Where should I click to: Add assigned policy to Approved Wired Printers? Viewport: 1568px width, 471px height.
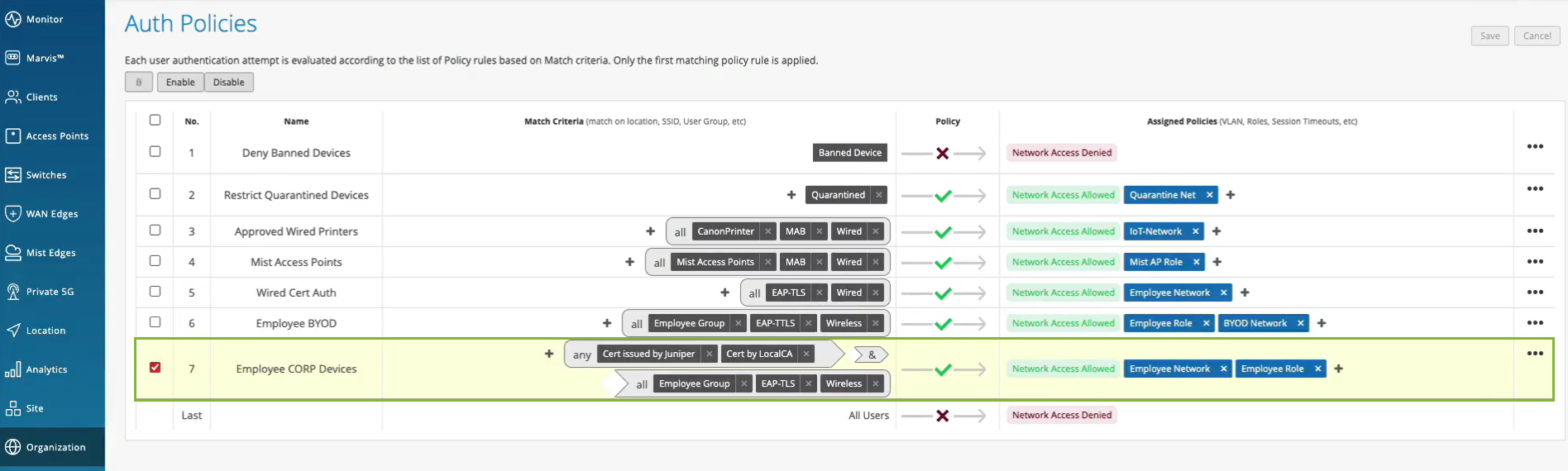[1217, 231]
